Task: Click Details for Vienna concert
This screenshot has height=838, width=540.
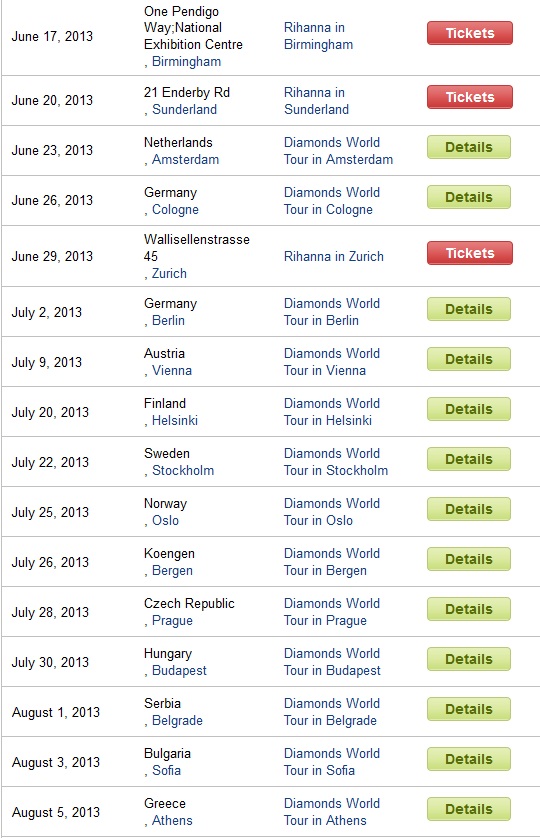Action: click(x=469, y=359)
